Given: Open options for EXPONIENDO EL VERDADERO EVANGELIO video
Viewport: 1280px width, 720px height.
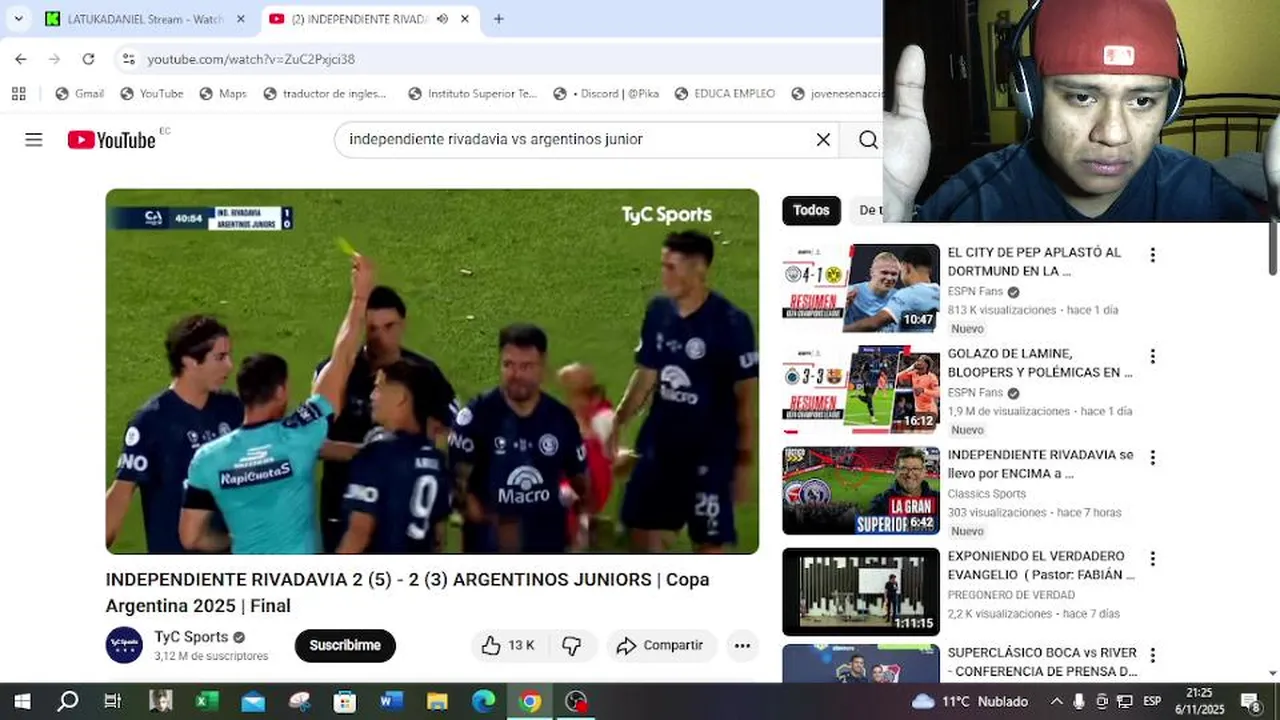Looking at the screenshot, I should pyautogui.click(x=1152, y=558).
